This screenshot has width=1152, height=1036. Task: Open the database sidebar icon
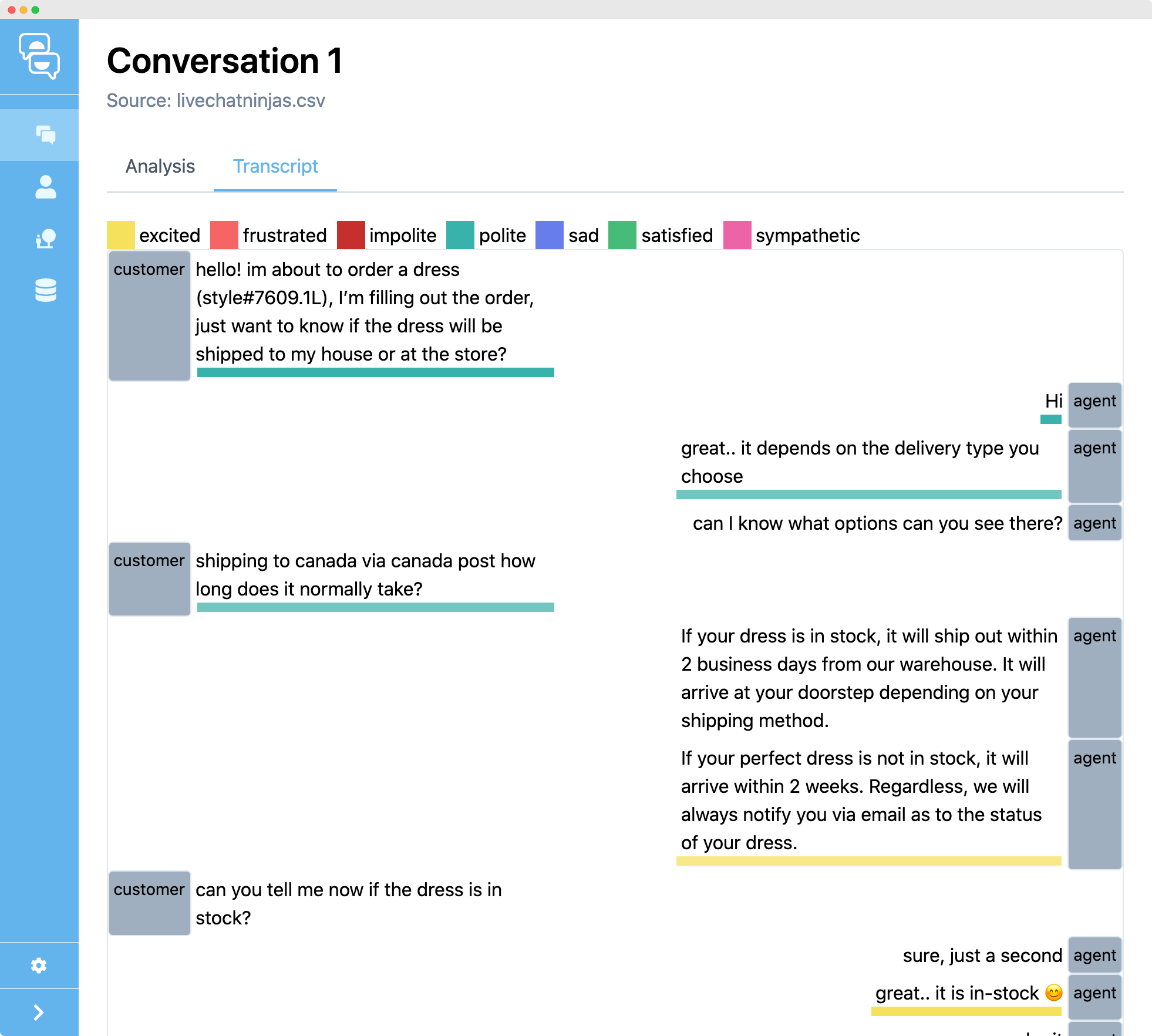tap(45, 290)
